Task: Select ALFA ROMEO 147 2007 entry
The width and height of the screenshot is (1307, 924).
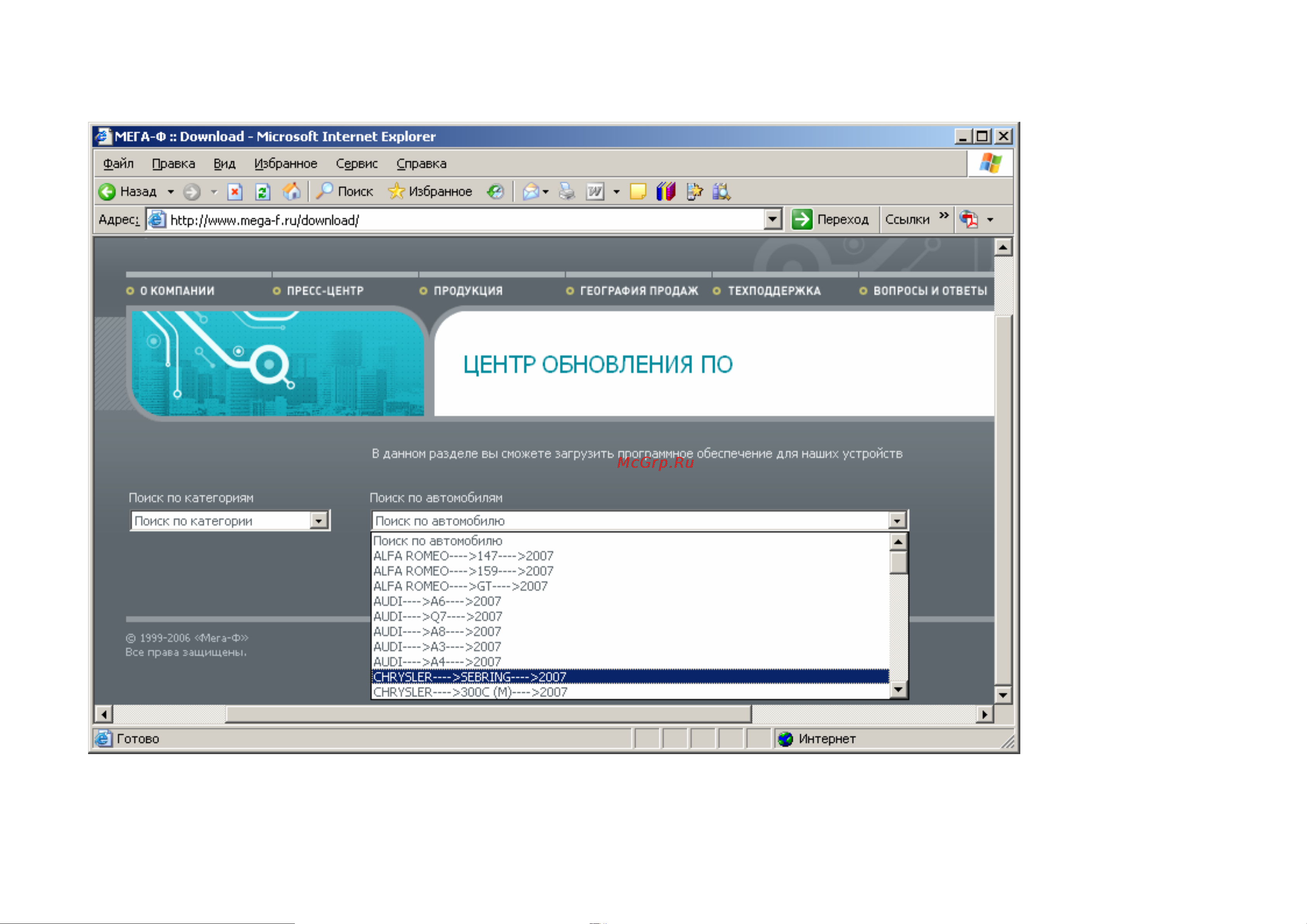Action: click(x=630, y=556)
